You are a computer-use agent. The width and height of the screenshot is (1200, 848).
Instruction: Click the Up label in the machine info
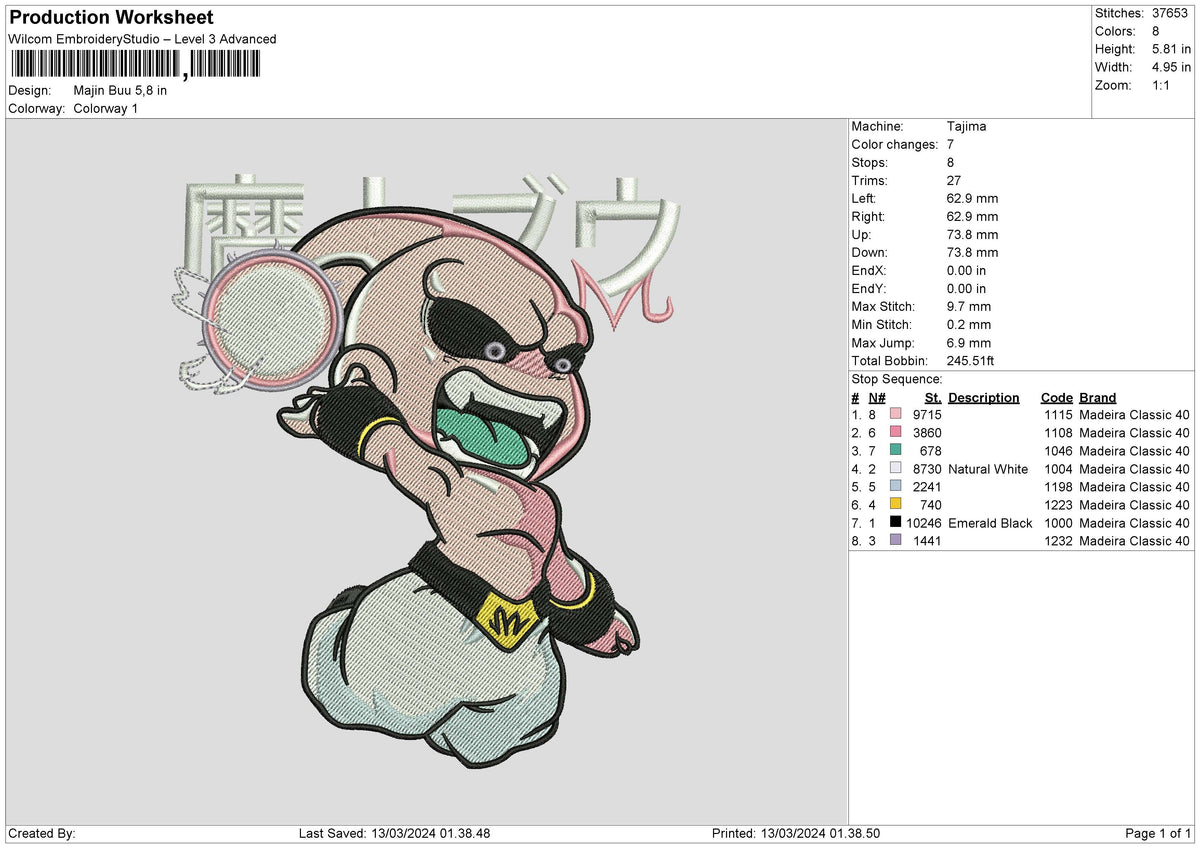tap(861, 235)
